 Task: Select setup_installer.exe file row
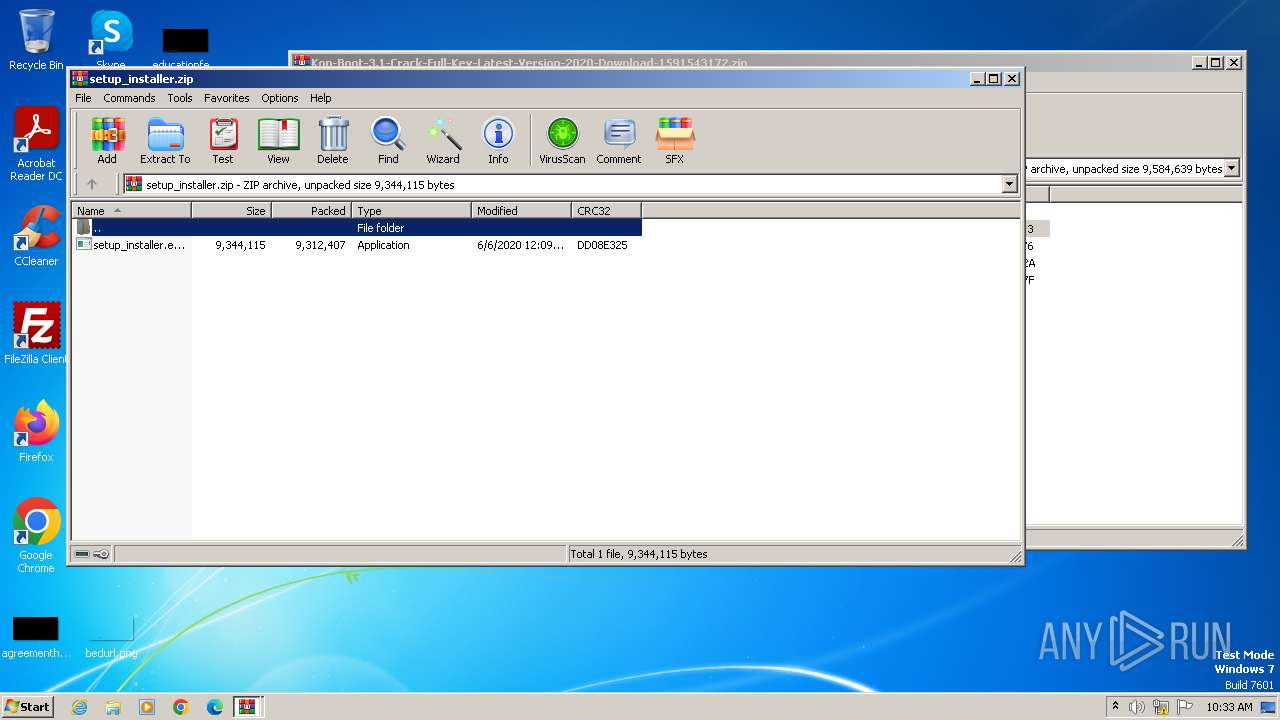357,245
